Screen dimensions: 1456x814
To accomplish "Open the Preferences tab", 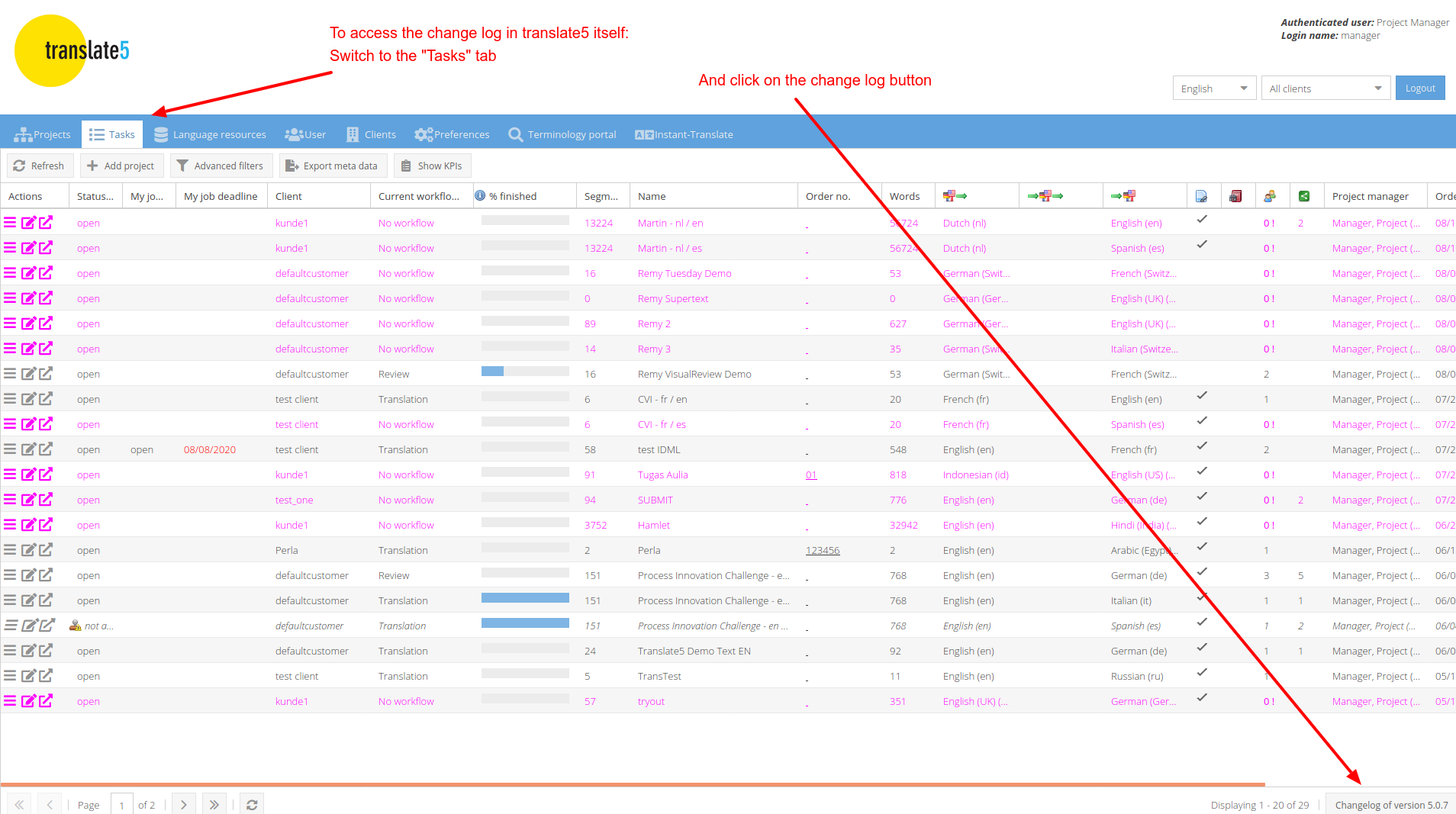I will [452, 134].
